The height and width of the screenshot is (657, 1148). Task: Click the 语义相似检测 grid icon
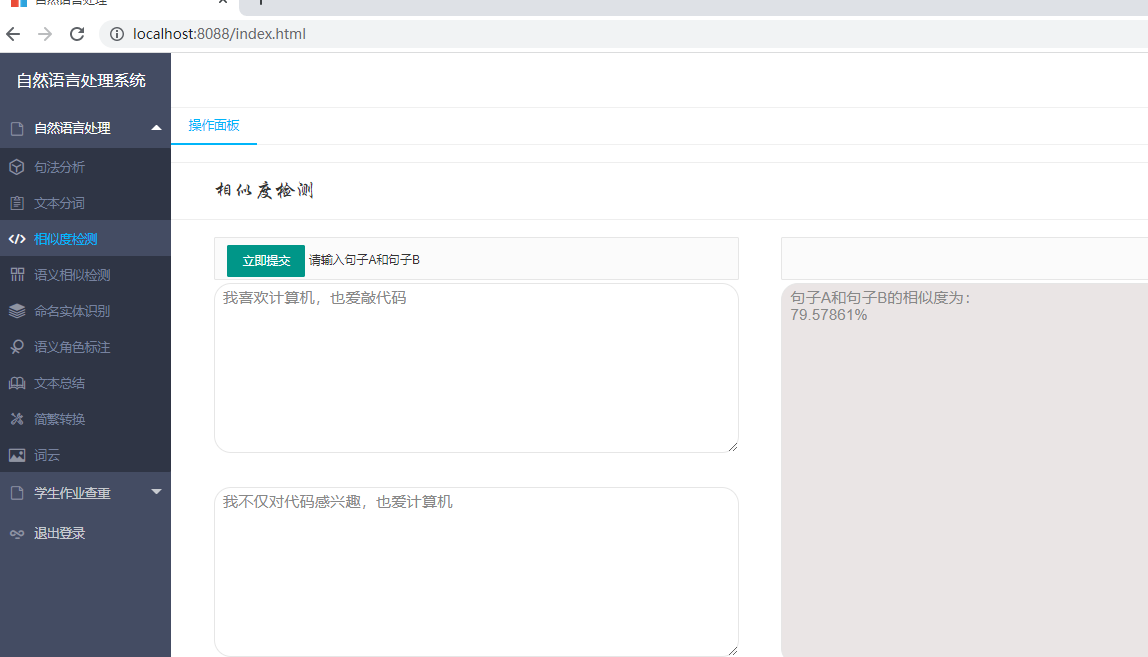point(17,275)
